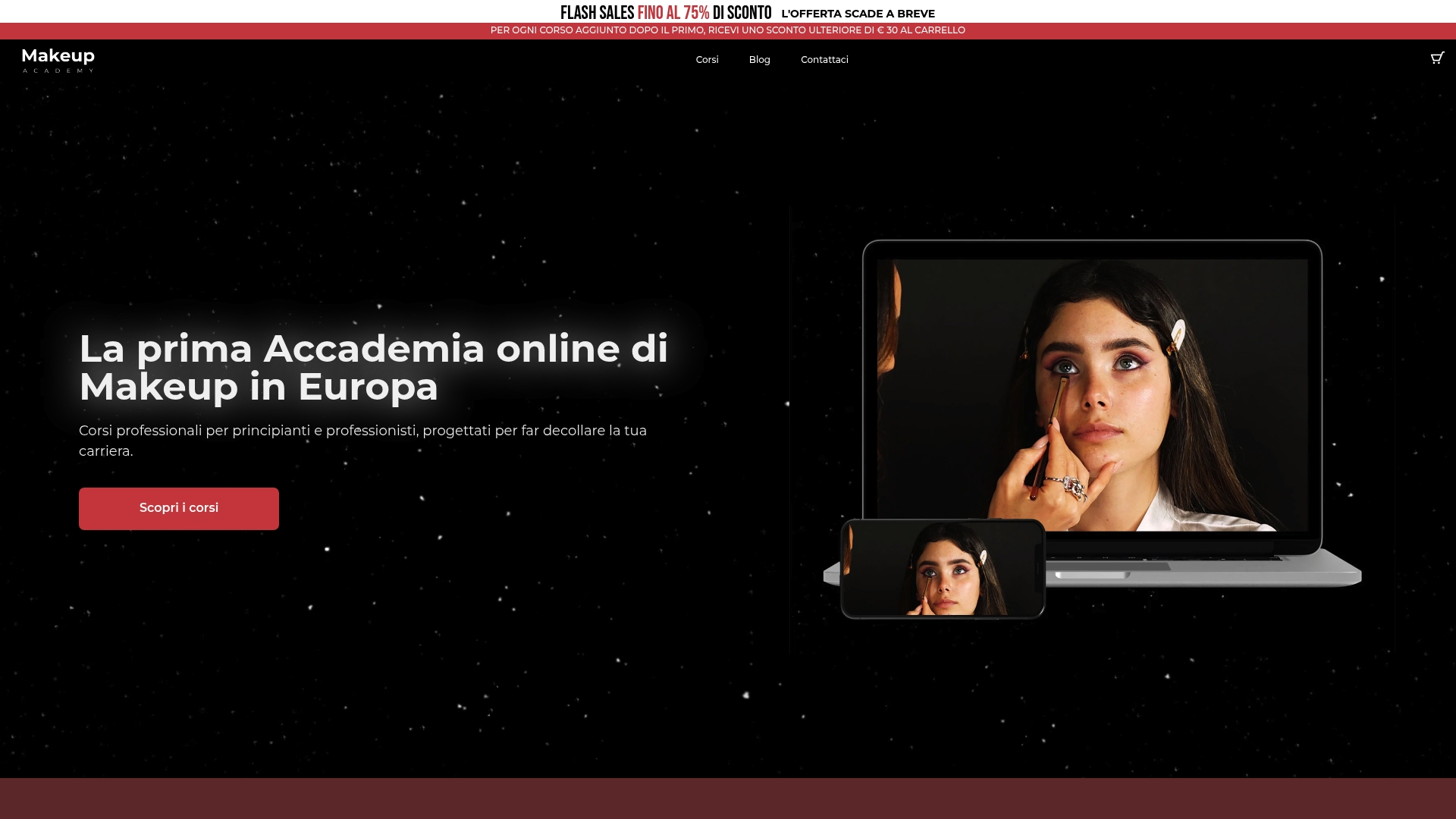Viewport: 1456px width, 819px height.
Task: Click the text L'OFFERTA SCADE A BREVE
Action: point(858,14)
